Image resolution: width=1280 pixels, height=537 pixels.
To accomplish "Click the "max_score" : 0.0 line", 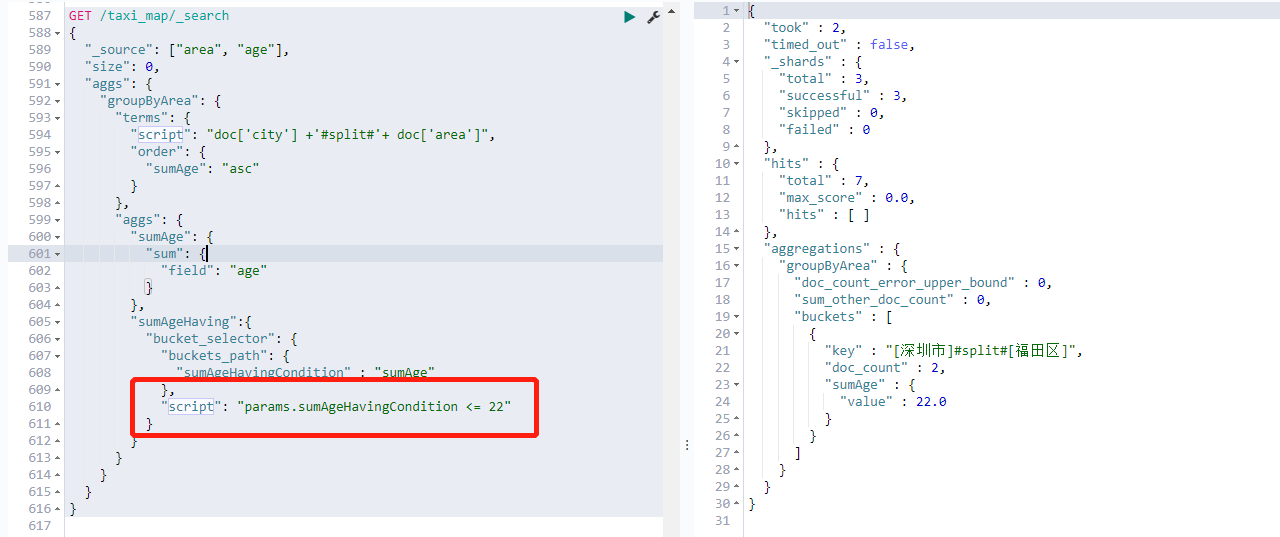I will pyautogui.click(x=848, y=197).
